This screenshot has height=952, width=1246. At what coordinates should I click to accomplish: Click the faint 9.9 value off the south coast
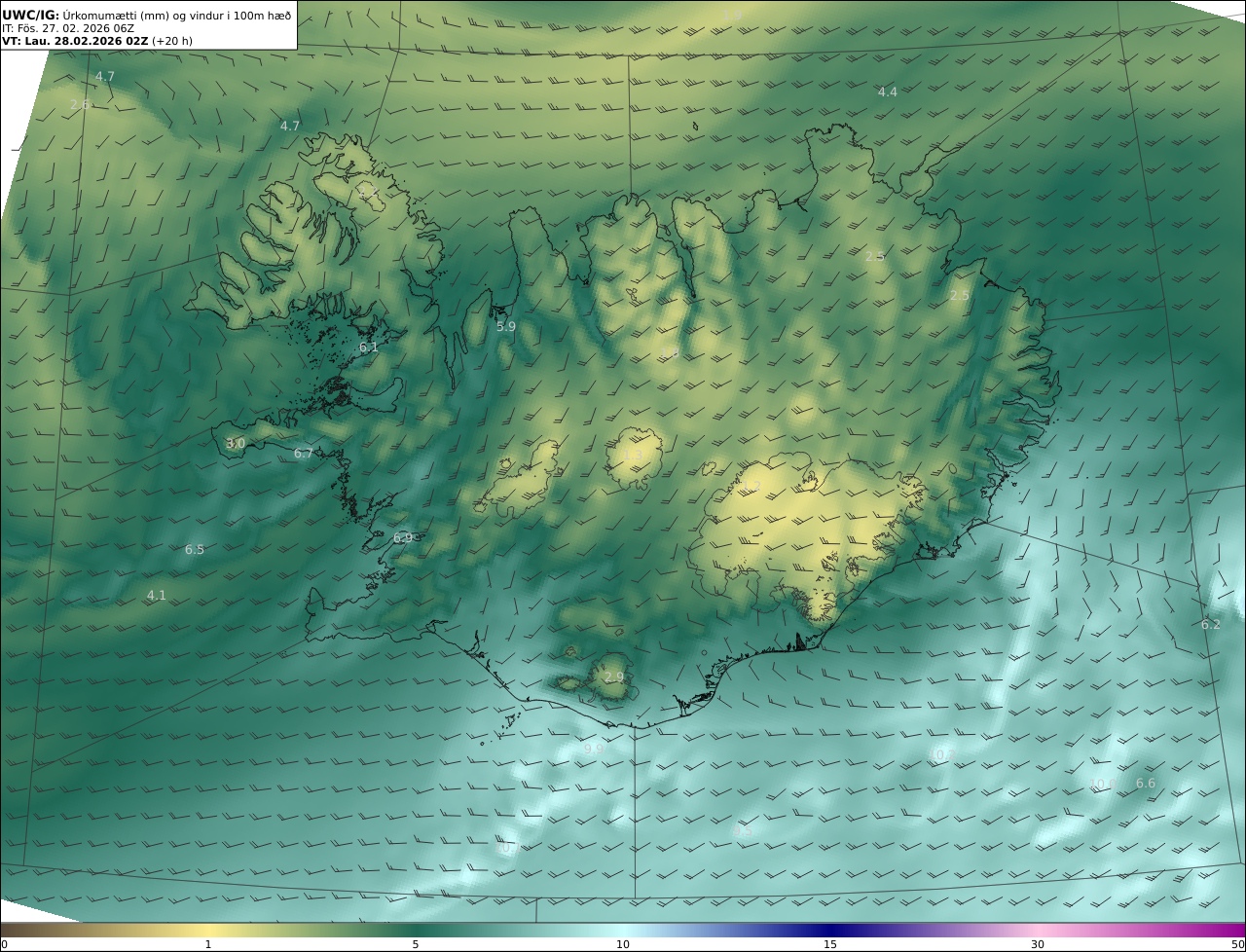tap(593, 749)
